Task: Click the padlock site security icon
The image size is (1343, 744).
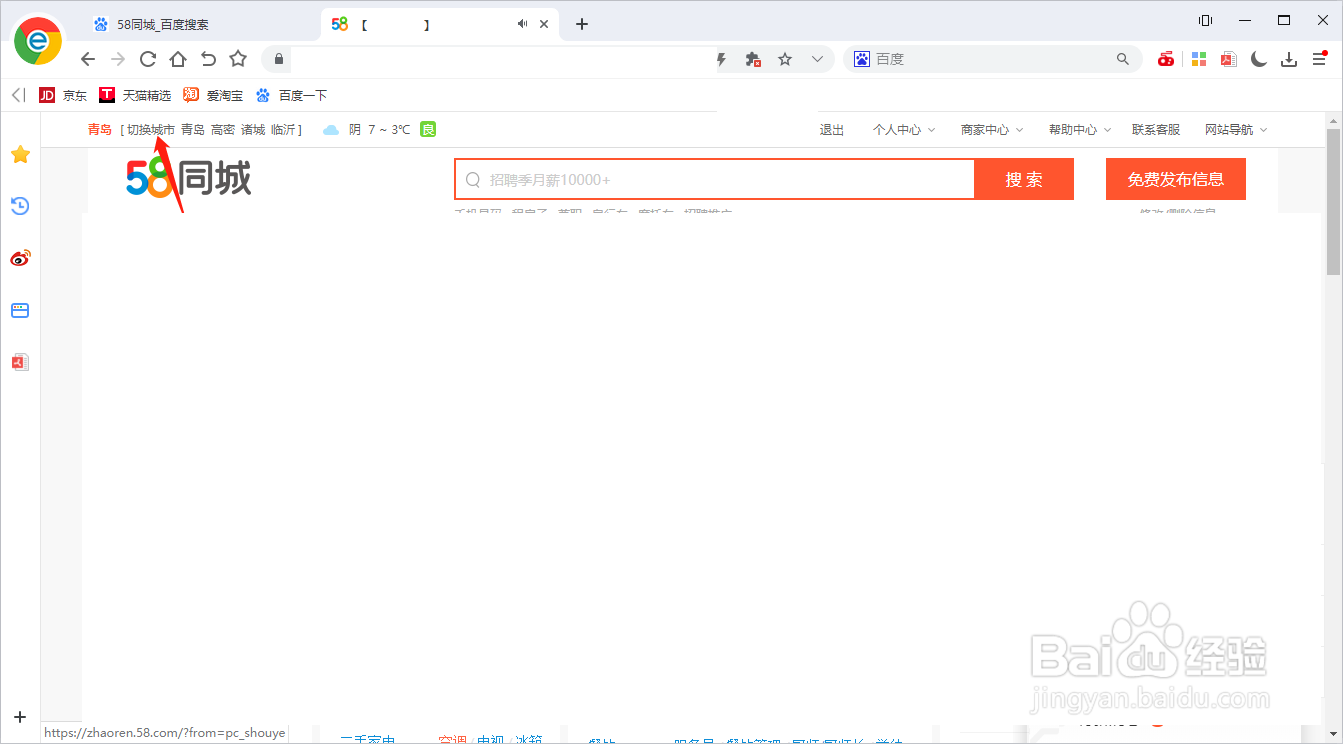Action: [x=279, y=59]
